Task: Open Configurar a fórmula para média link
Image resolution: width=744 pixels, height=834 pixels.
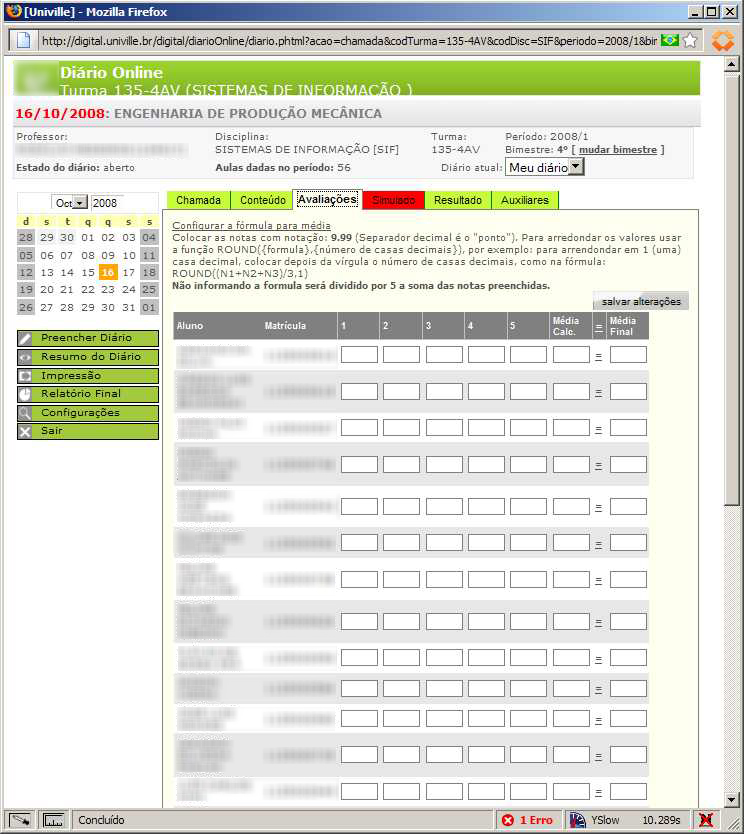Action: coord(251,226)
